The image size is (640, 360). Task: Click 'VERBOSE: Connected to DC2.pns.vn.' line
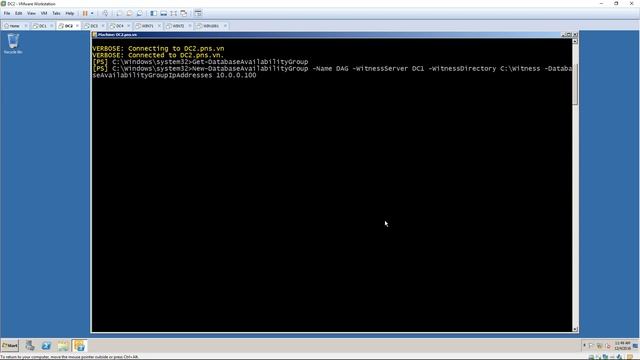click(158, 55)
